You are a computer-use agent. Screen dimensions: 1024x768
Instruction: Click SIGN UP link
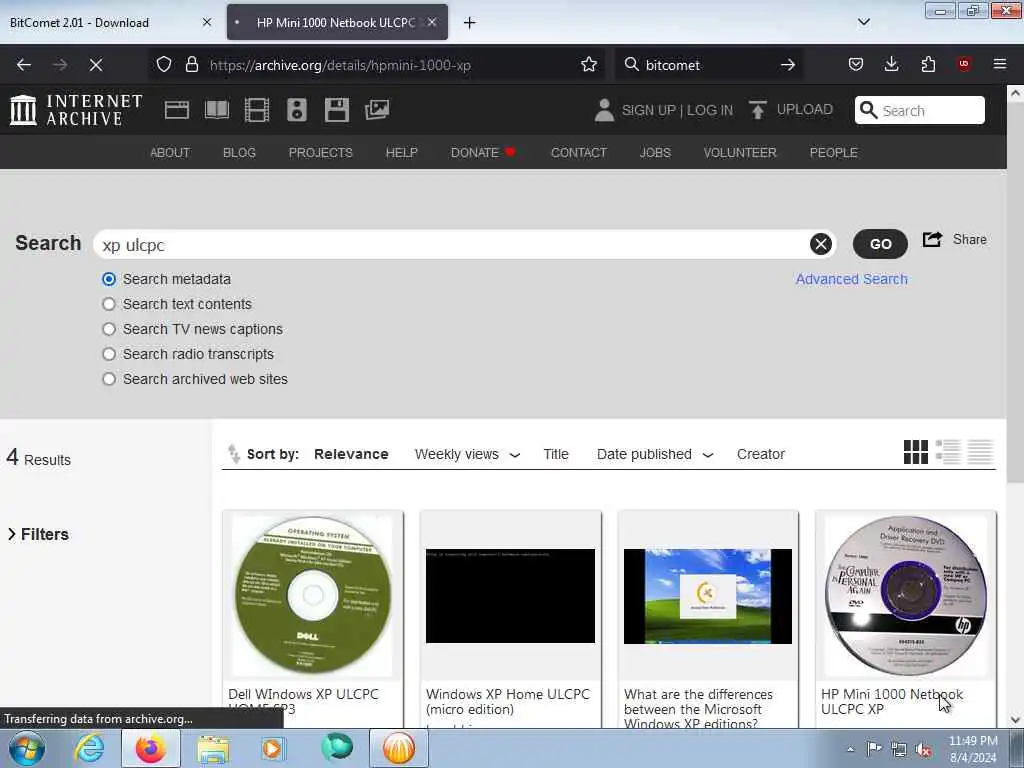click(648, 110)
